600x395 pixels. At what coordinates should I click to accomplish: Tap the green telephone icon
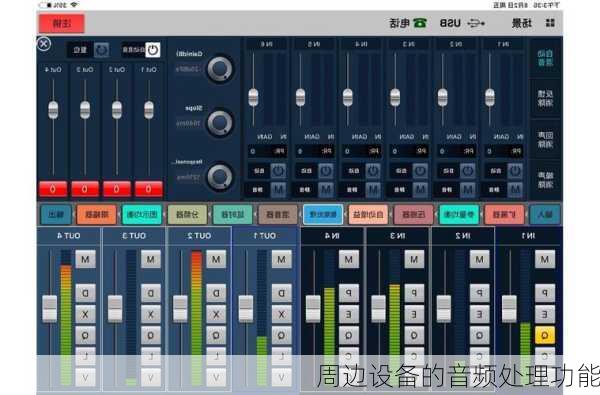(420, 23)
